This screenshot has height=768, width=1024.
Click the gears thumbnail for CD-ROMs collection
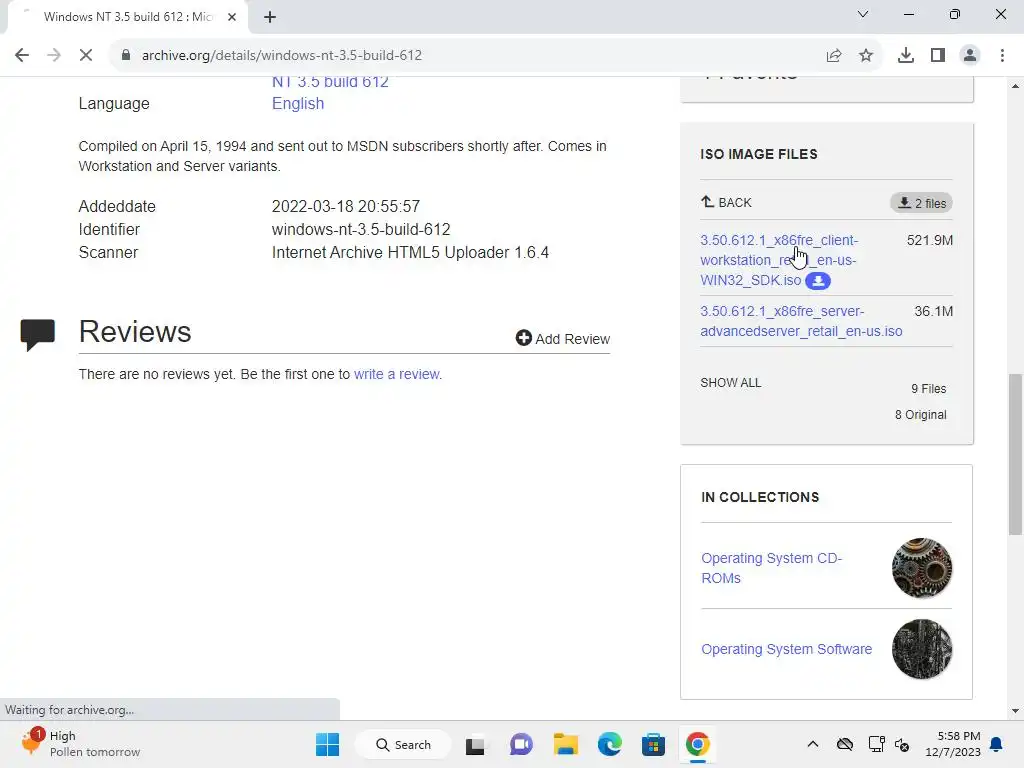[x=922, y=568]
